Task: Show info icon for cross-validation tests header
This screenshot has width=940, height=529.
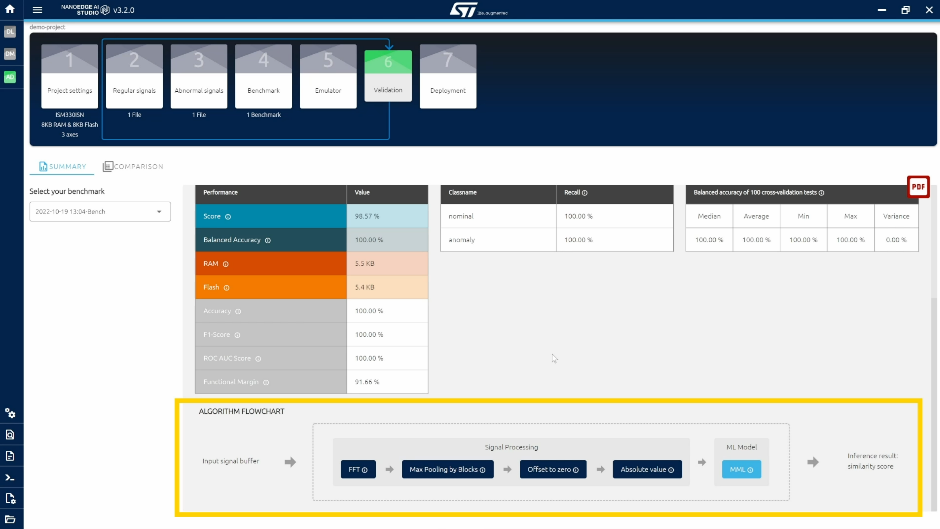Action: (821, 193)
